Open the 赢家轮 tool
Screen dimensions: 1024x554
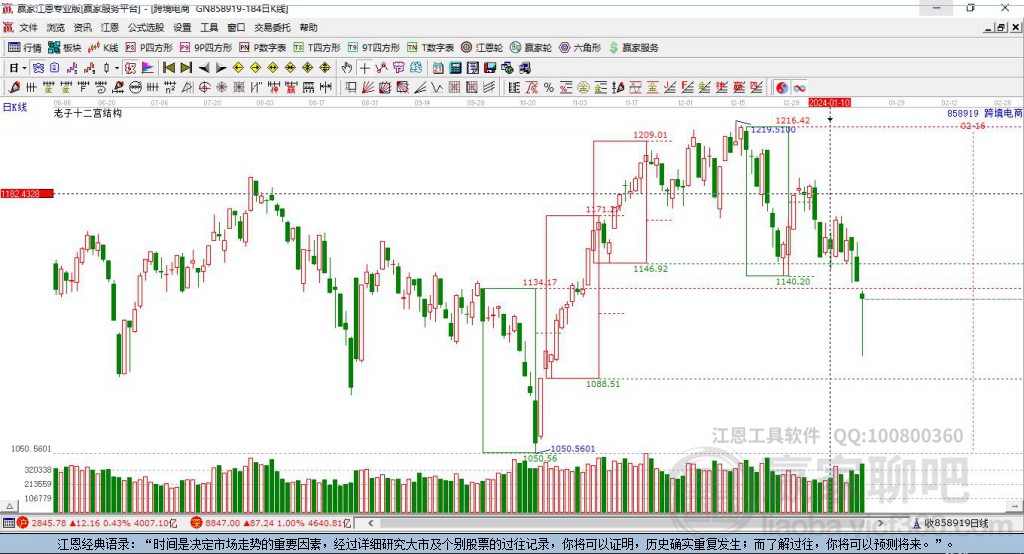(x=530, y=48)
